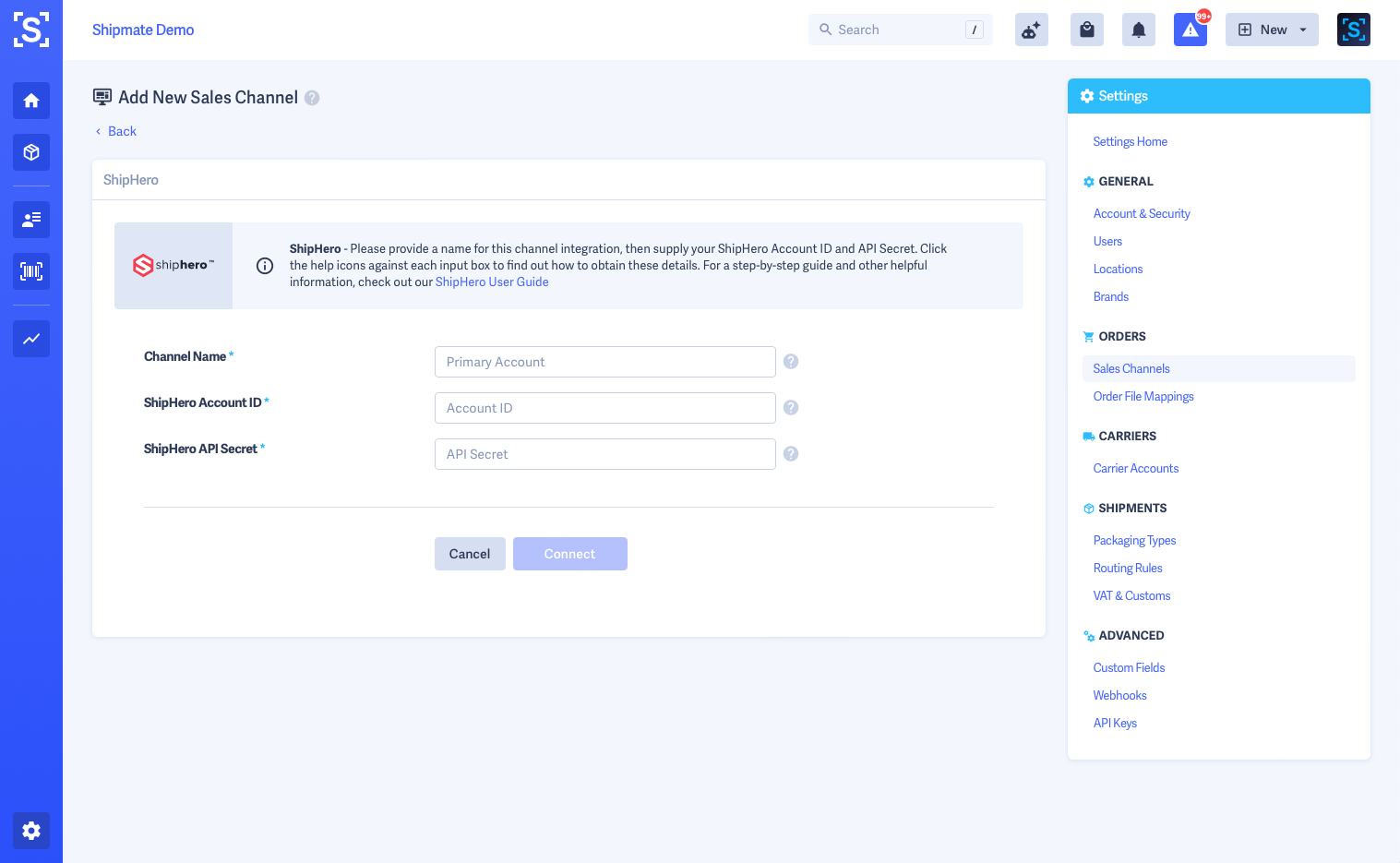
Task: Click the Cancel button
Action: click(x=470, y=554)
